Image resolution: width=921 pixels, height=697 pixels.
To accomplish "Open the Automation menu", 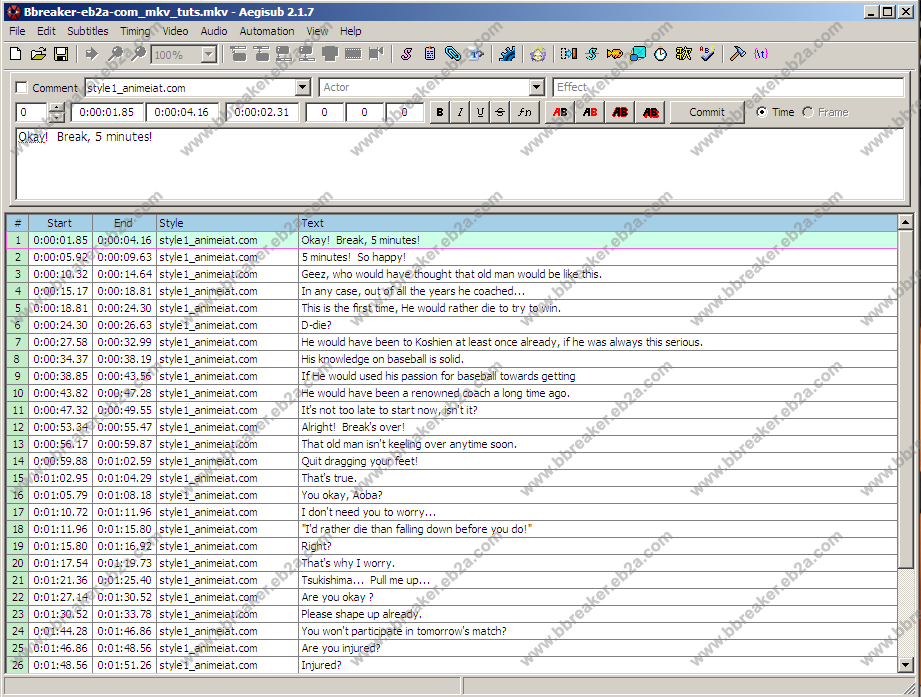I will pyautogui.click(x=266, y=31).
